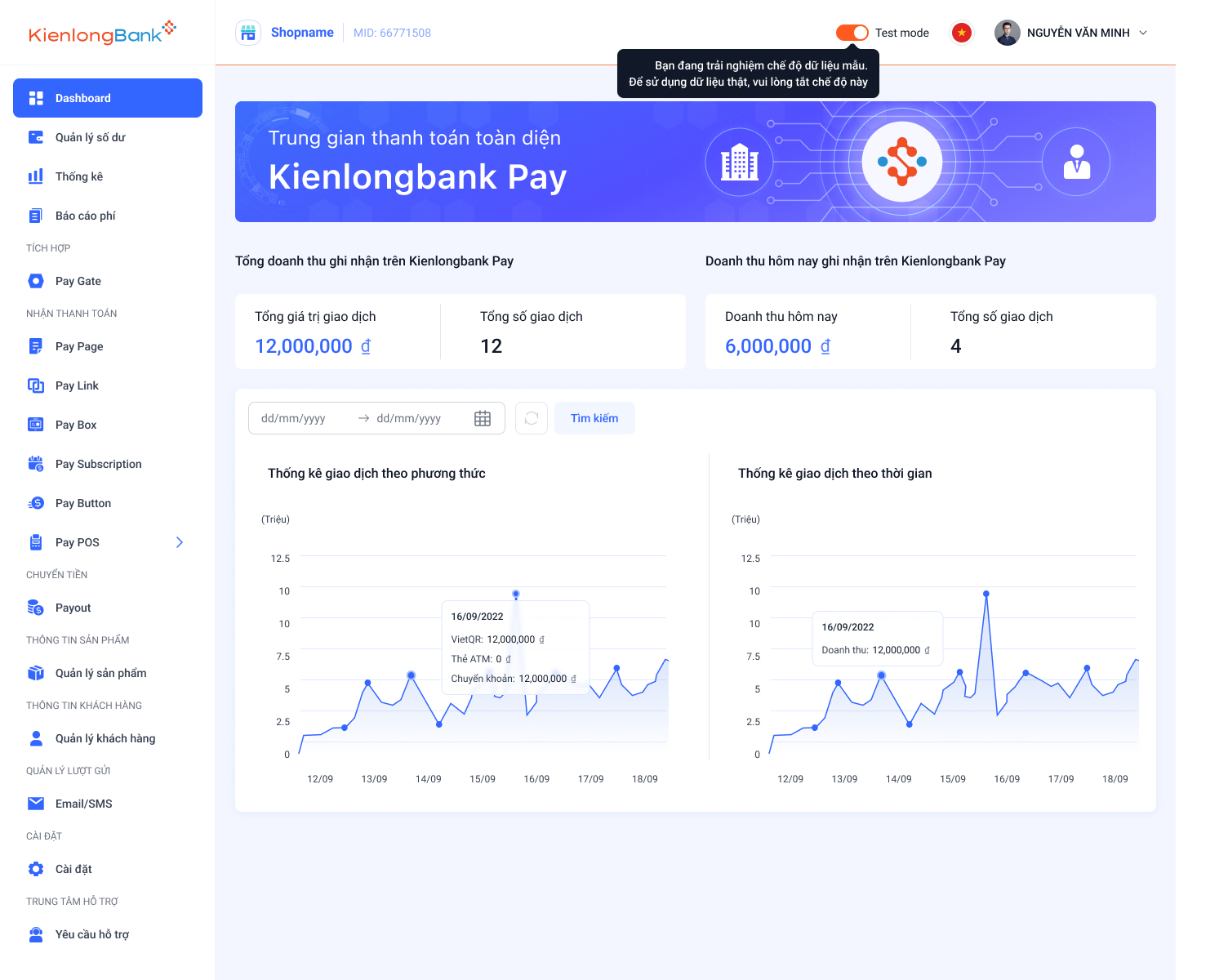
Task: Click the Báo cáo phí document icon
Action: click(36, 216)
